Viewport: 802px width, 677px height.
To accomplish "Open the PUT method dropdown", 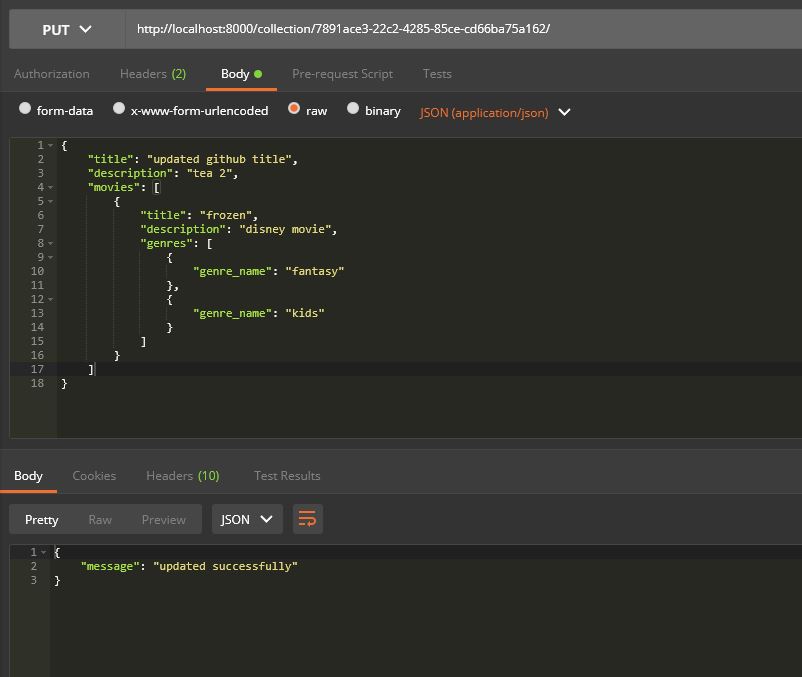I will pos(66,30).
